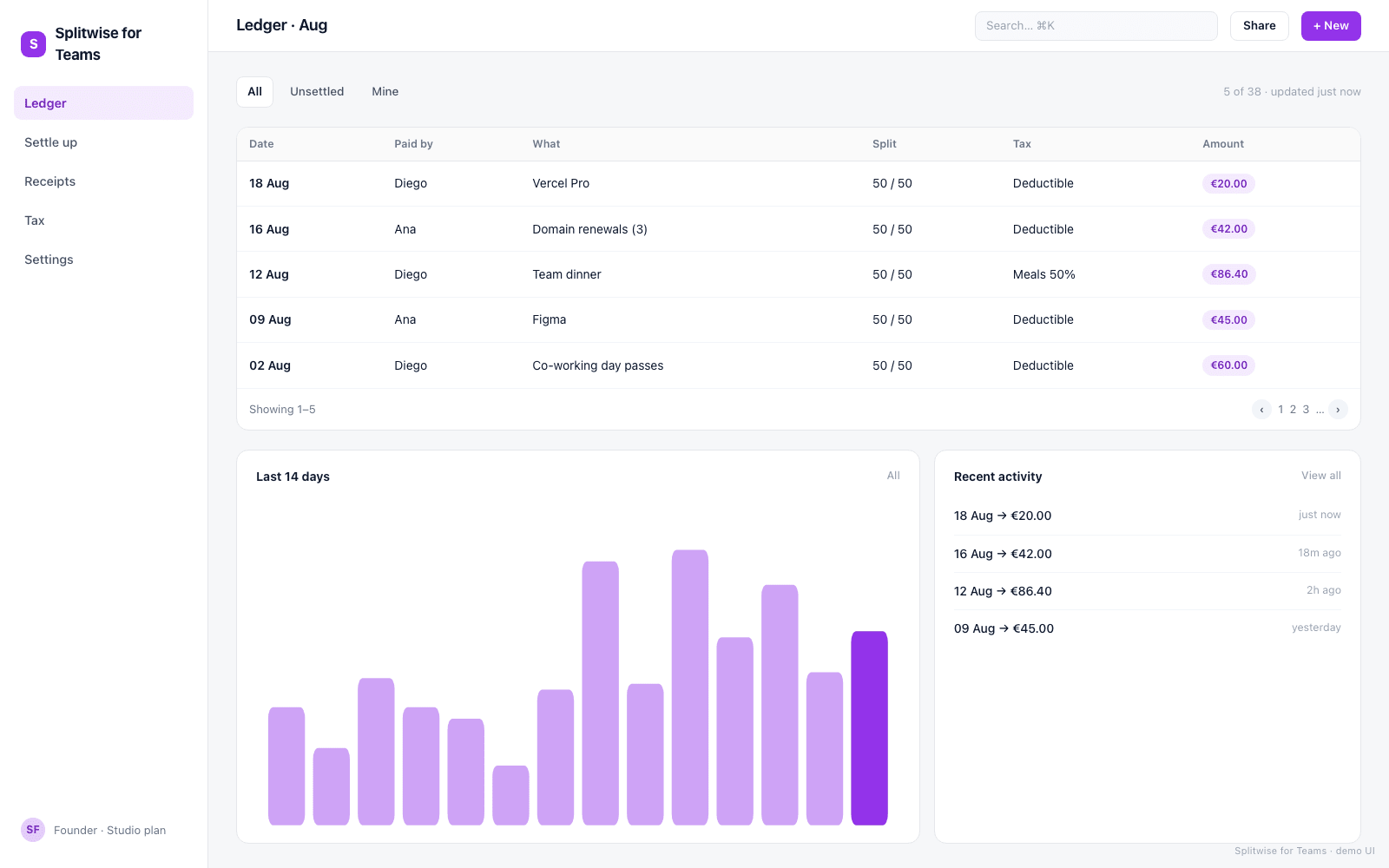
Task: Go to page 3
Action: 1306,410
